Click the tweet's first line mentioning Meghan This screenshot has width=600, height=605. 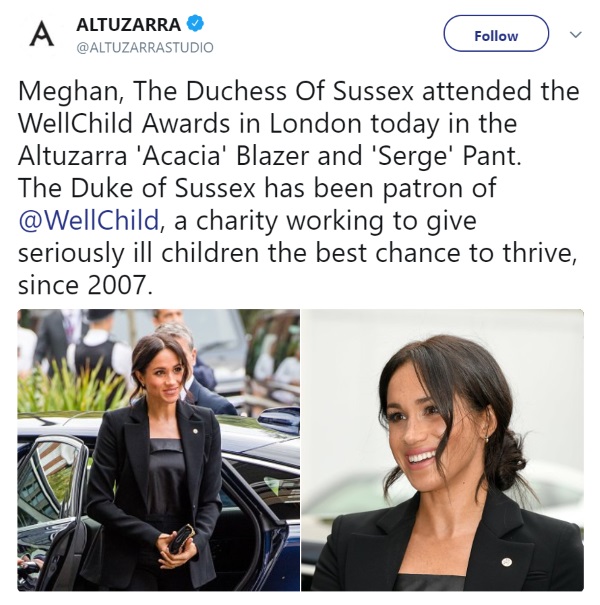pos(299,91)
